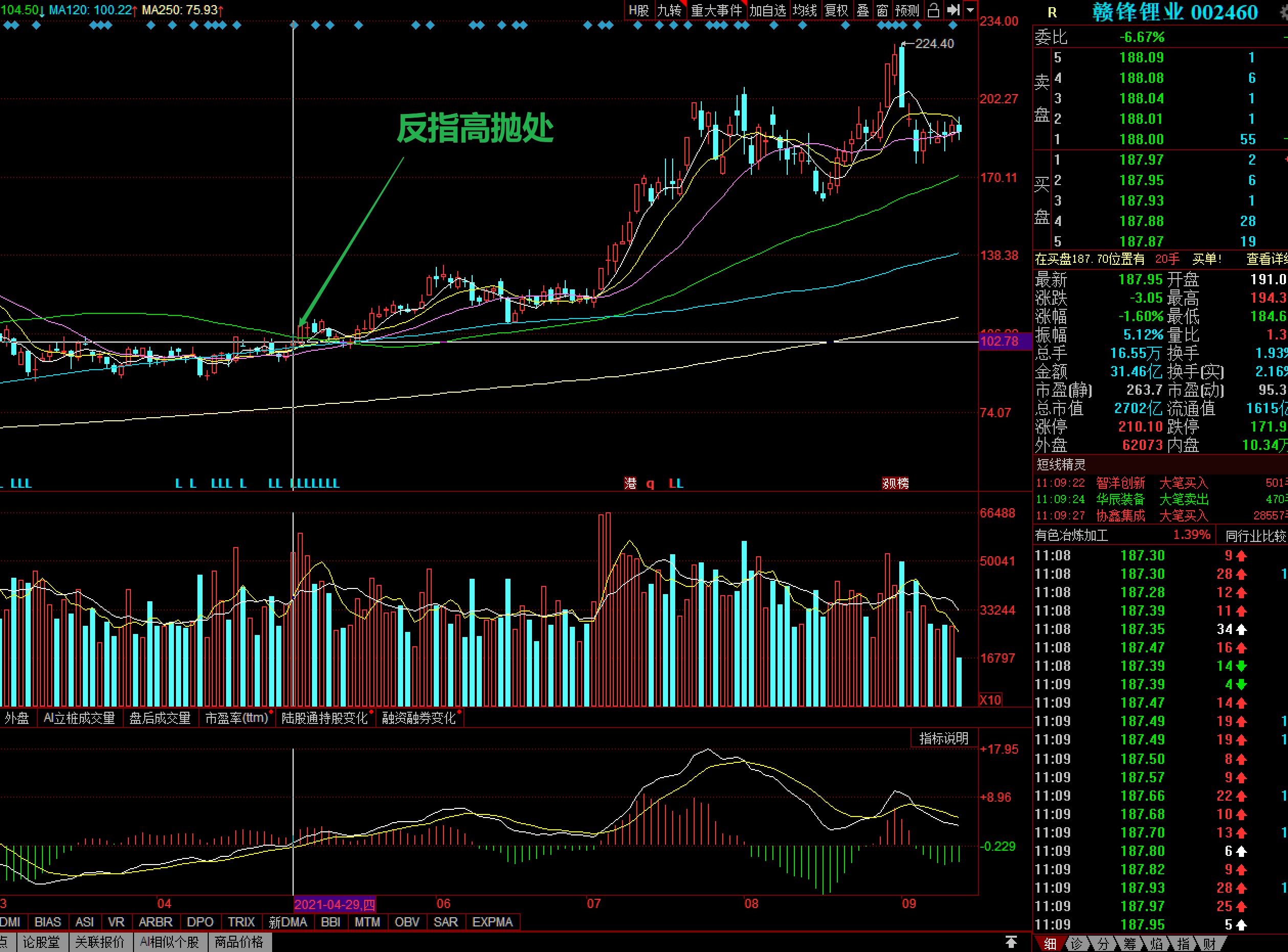The width and height of the screenshot is (1288, 952).
Task: Select the 新DMA indicator tab
Action: coord(287,922)
